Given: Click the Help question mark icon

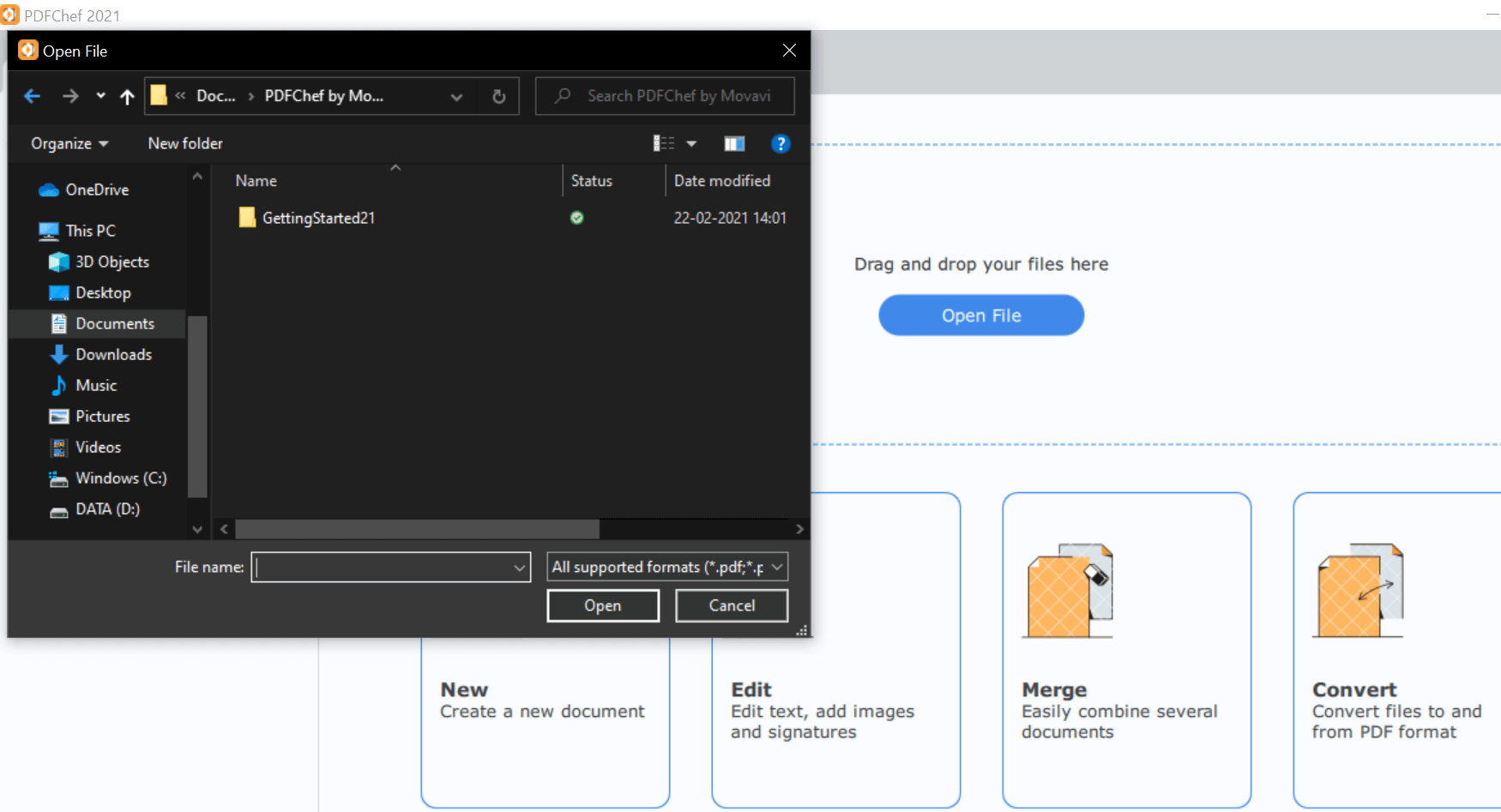Looking at the screenshot, I should (x=781, y=143).
